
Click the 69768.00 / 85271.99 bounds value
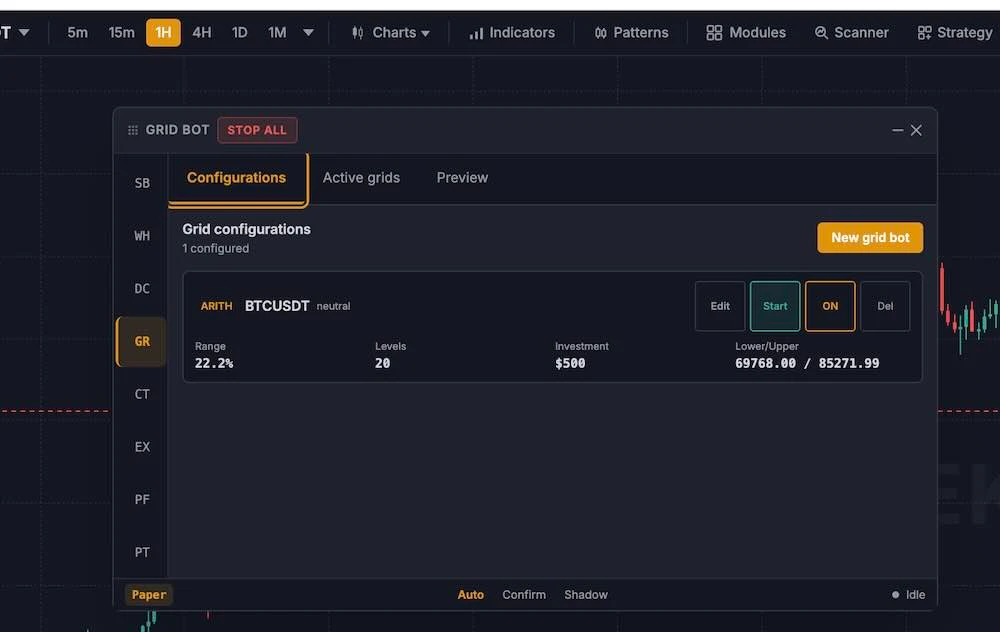point(807,364)
